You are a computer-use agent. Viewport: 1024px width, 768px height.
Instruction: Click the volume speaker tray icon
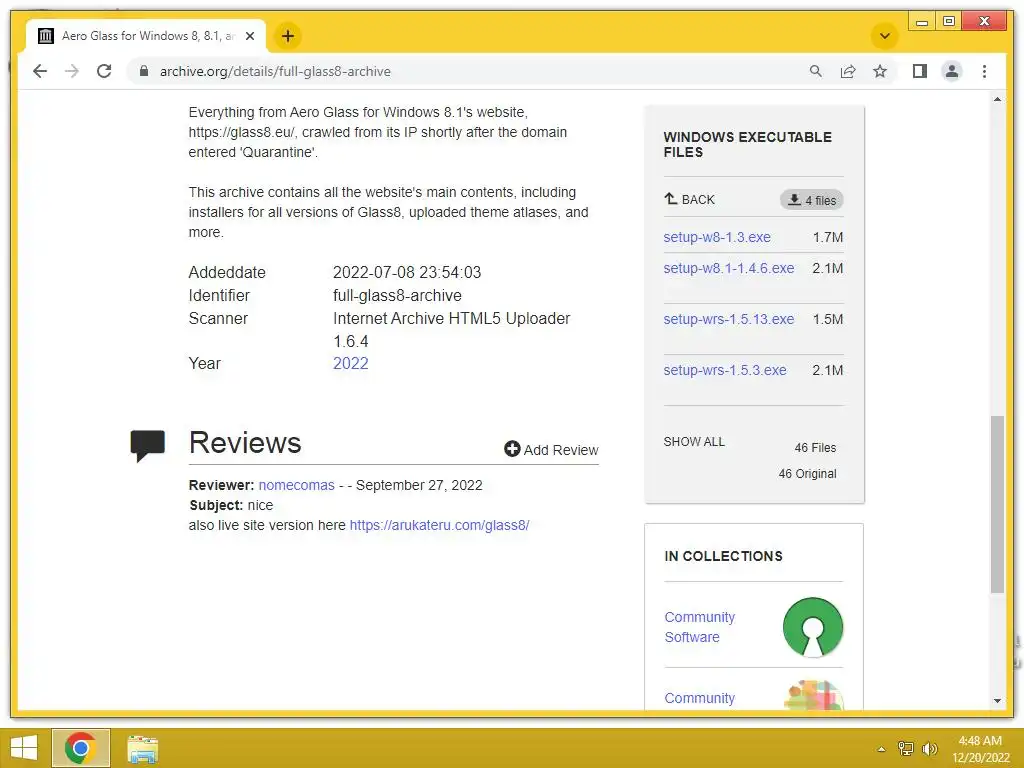pos(929,749)
